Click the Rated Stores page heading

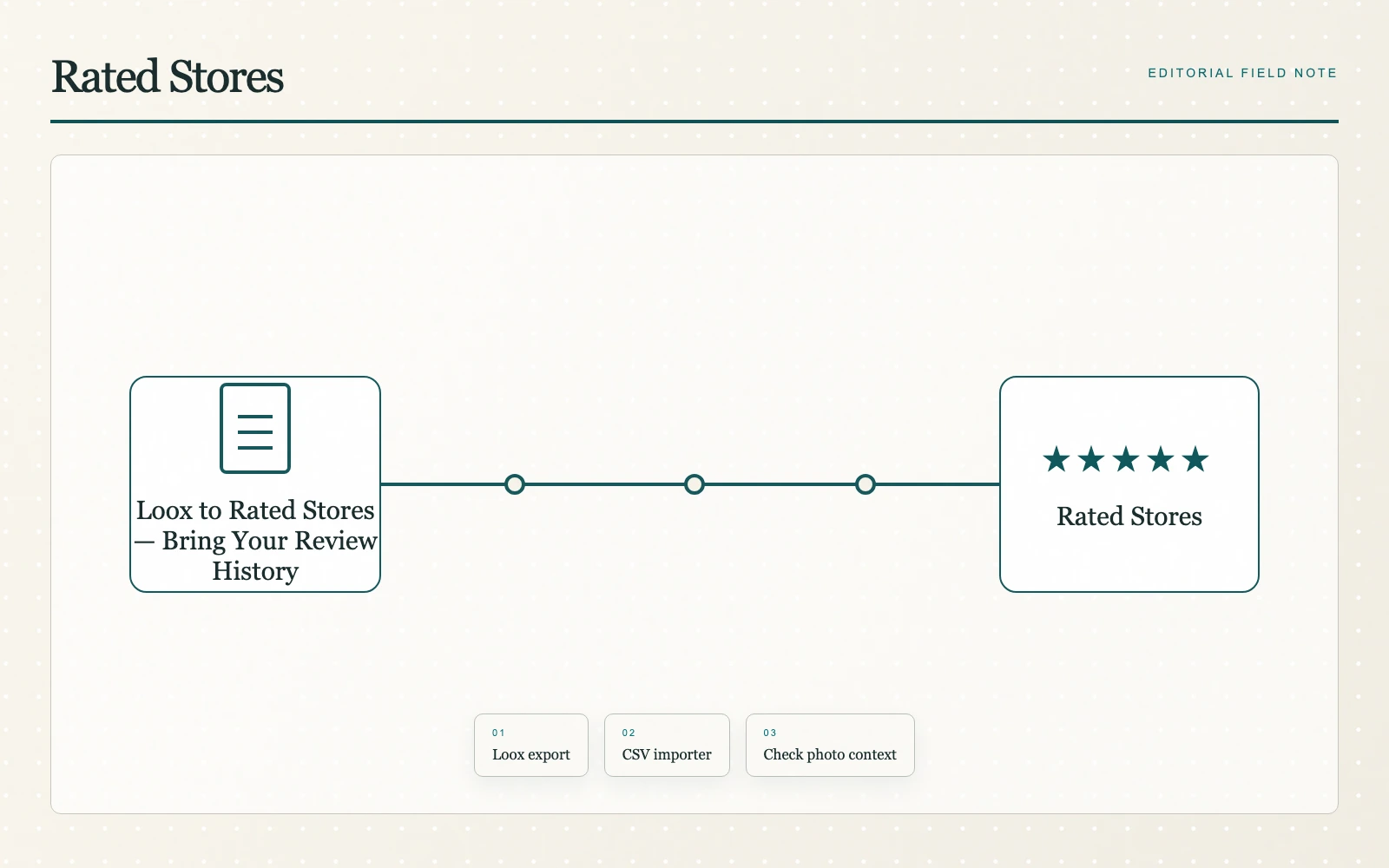pyautogui.click(x=168, y=76)
